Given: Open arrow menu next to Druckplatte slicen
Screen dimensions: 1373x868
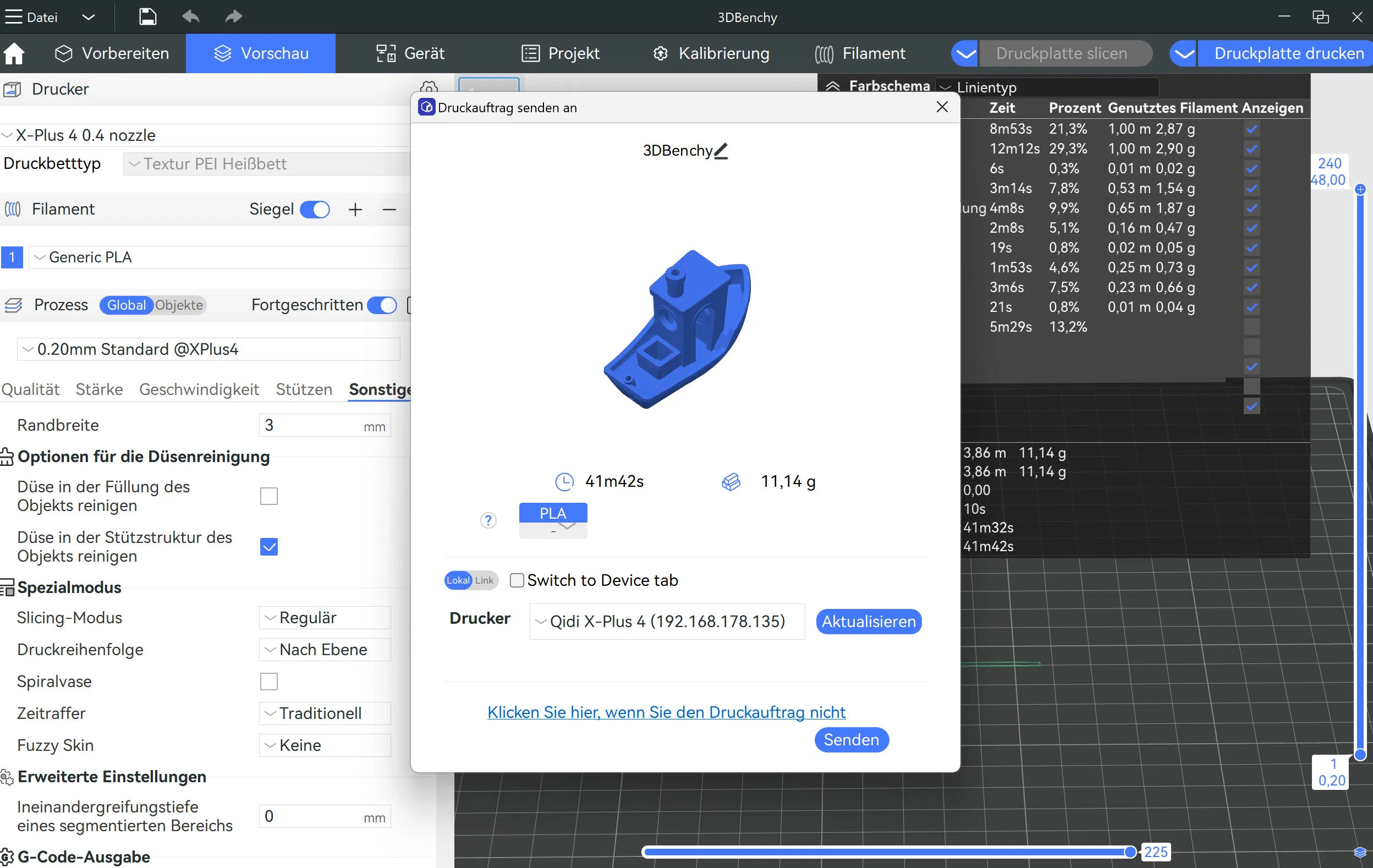Looking at the screenshot, I should tap(965, 53).
